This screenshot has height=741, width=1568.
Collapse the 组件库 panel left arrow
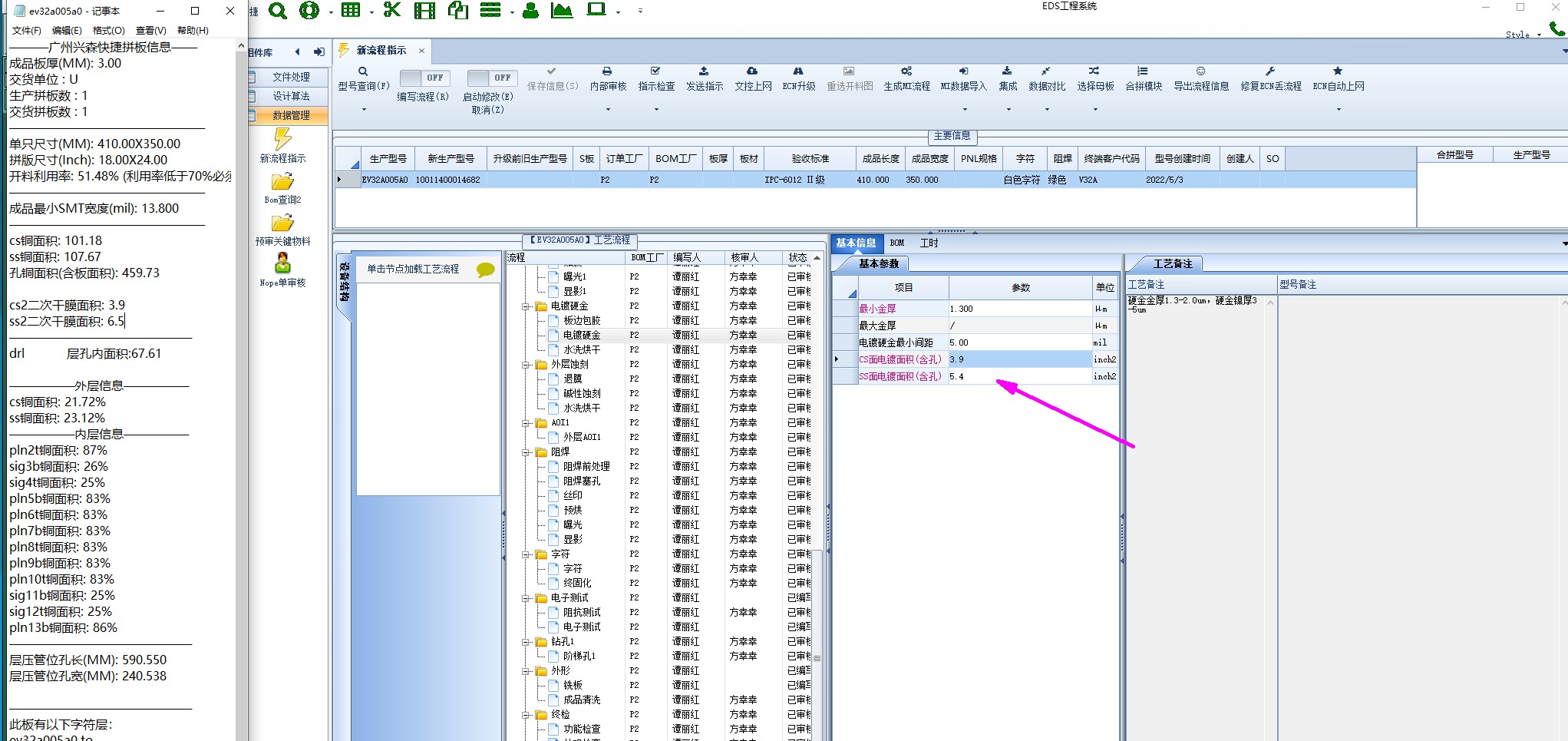pos(298,52)
